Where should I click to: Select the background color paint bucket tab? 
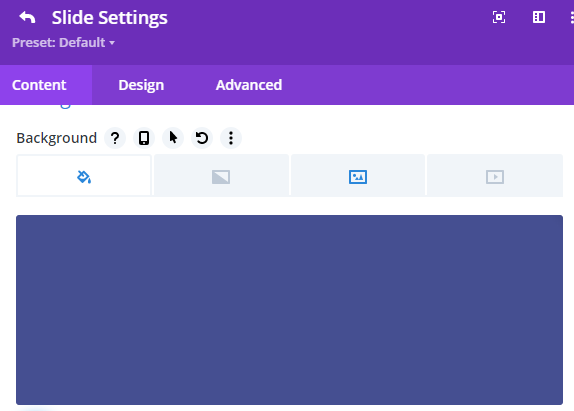(x=84, y=176)
